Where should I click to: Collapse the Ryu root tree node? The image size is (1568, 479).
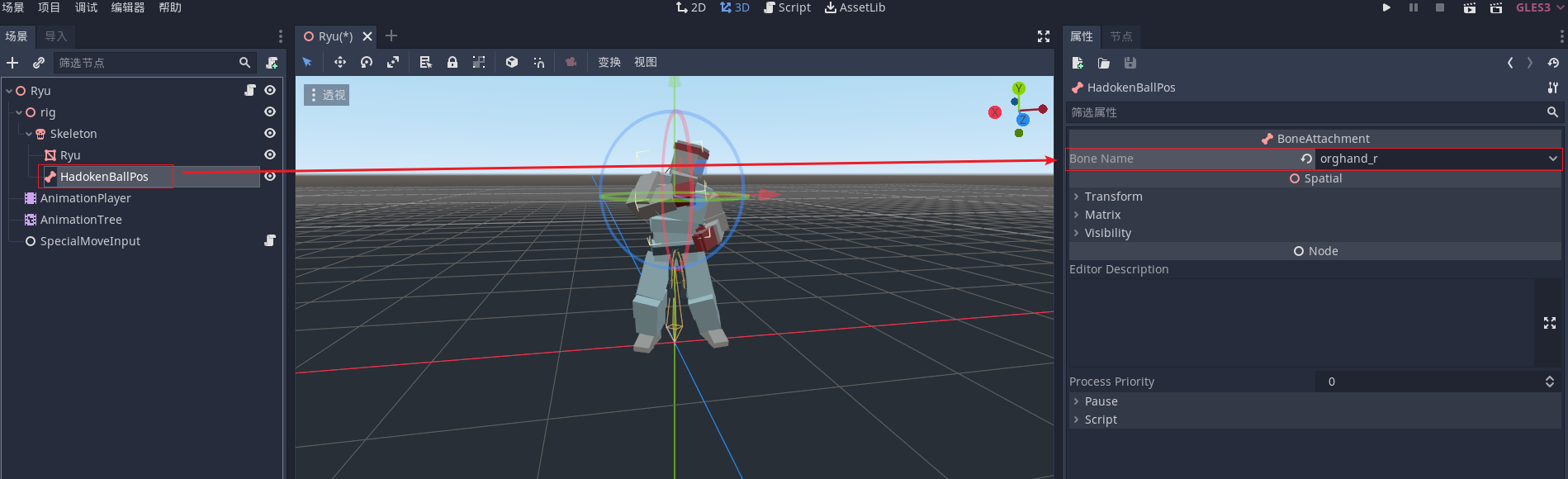coord(9,91)
